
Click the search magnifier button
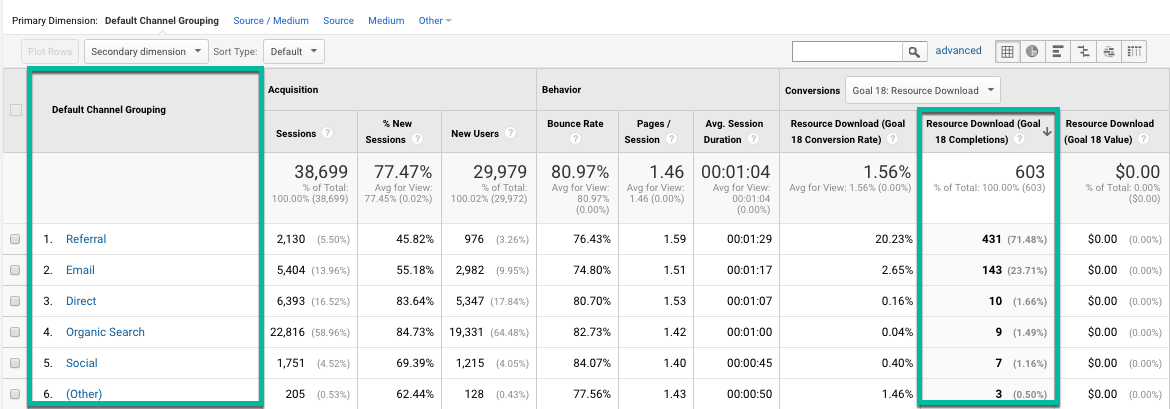point(914,51)
